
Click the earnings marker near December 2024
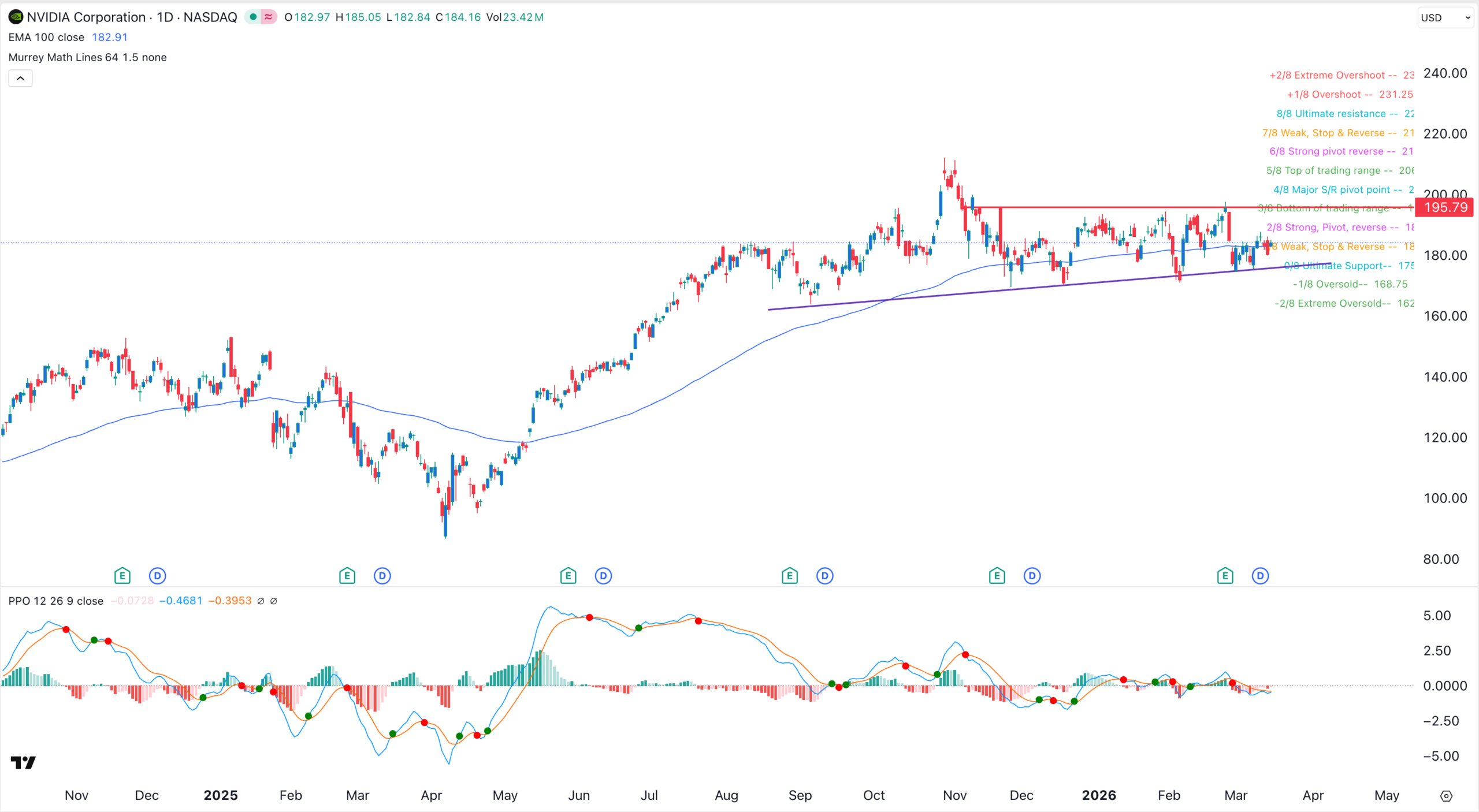pyautogui.click(x=122, y=576)
